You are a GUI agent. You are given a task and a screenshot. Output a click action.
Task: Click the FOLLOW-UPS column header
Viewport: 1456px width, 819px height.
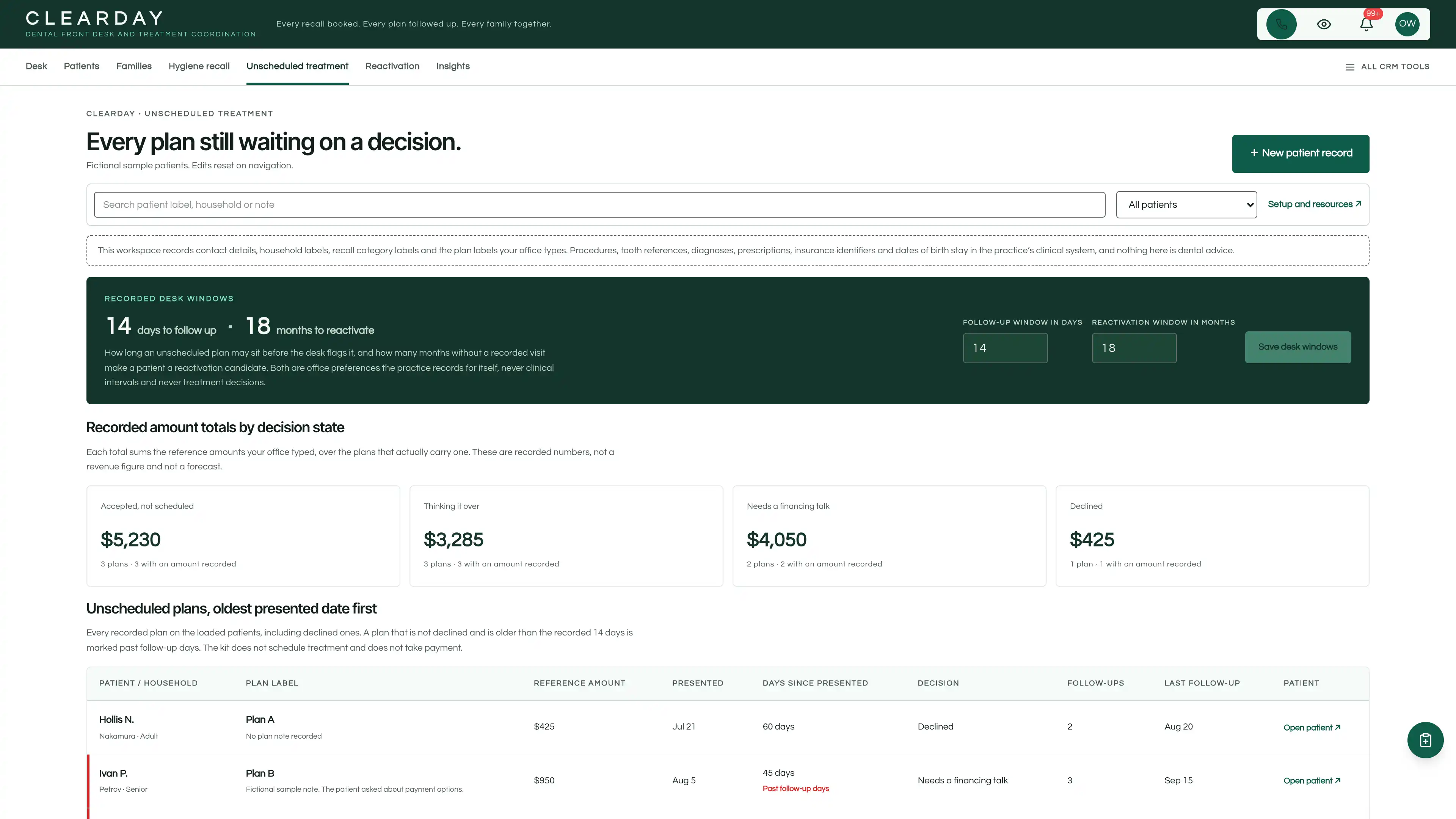(1095, 683)
